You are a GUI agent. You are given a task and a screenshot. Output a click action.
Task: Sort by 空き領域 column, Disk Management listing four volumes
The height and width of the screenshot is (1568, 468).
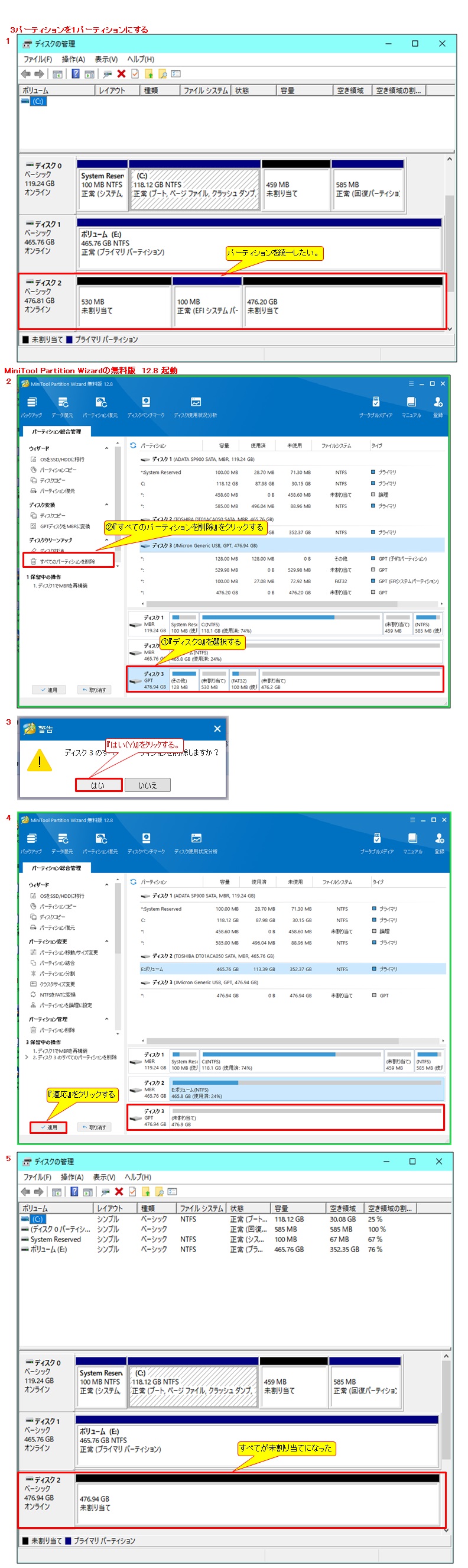(x=344, y=1208)
